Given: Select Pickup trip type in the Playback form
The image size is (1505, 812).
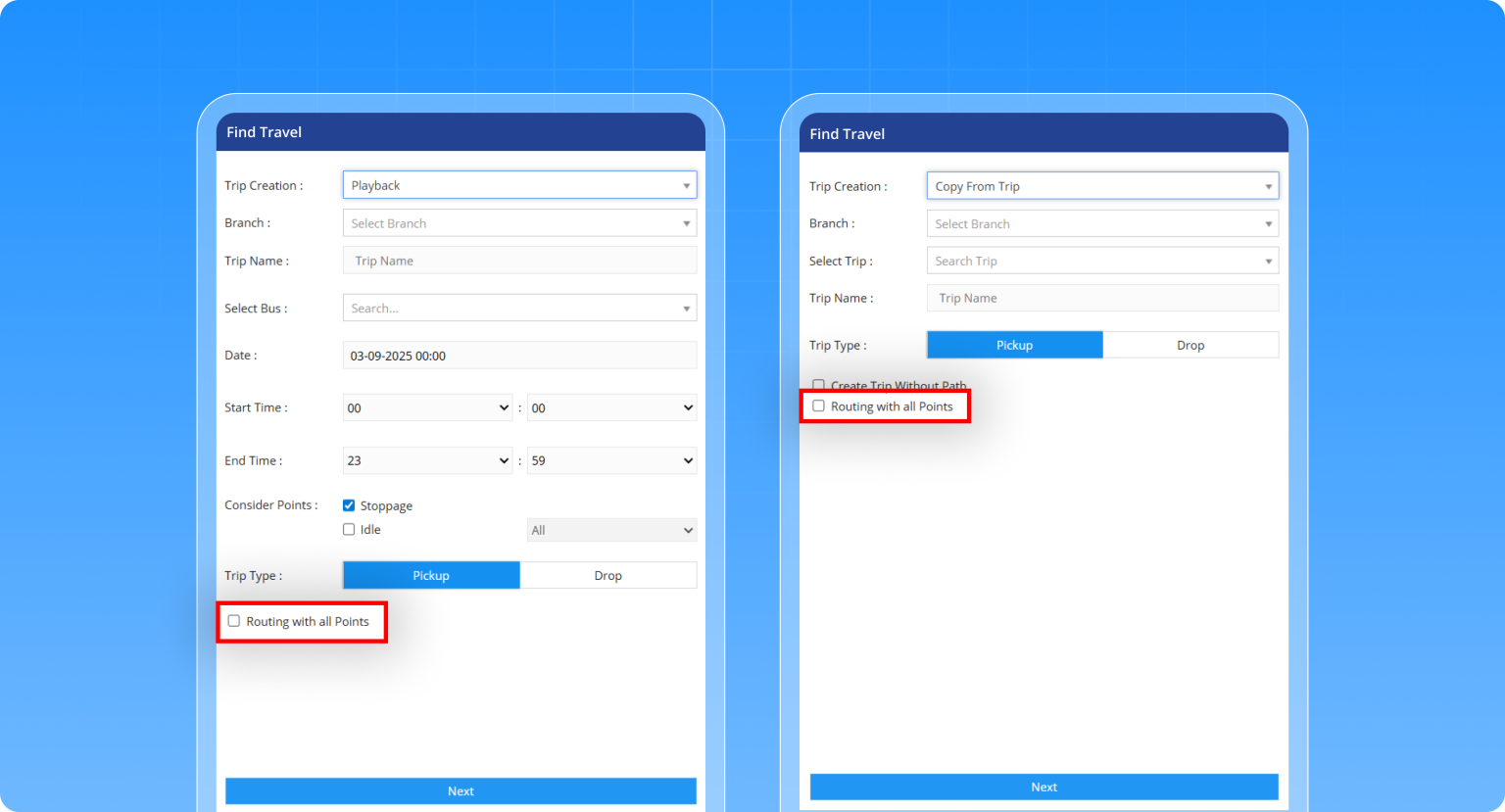Looking at the screenshot, I should 431,576.
